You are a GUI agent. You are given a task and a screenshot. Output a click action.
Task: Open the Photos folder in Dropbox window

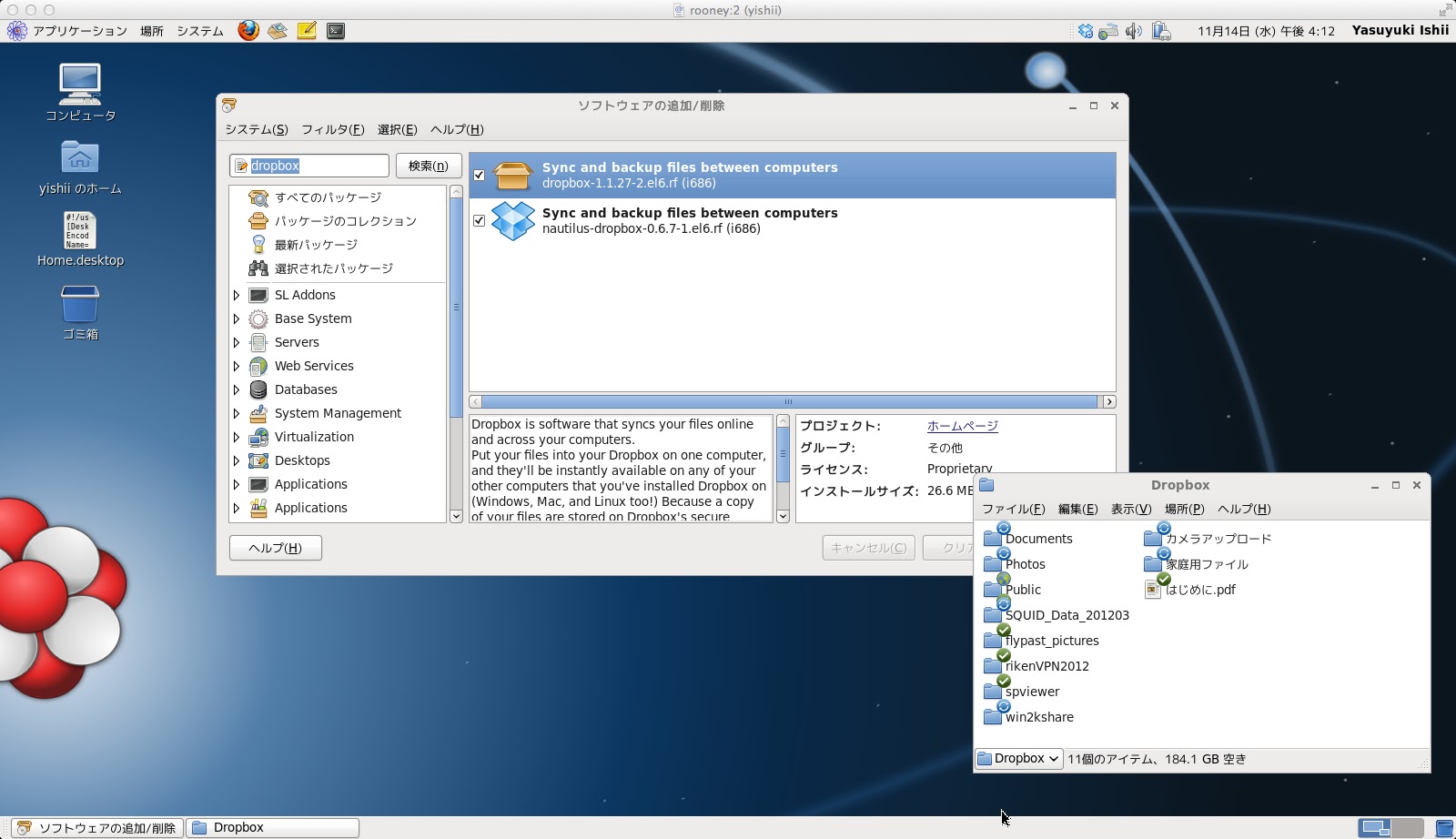(x=1015, y=563)
